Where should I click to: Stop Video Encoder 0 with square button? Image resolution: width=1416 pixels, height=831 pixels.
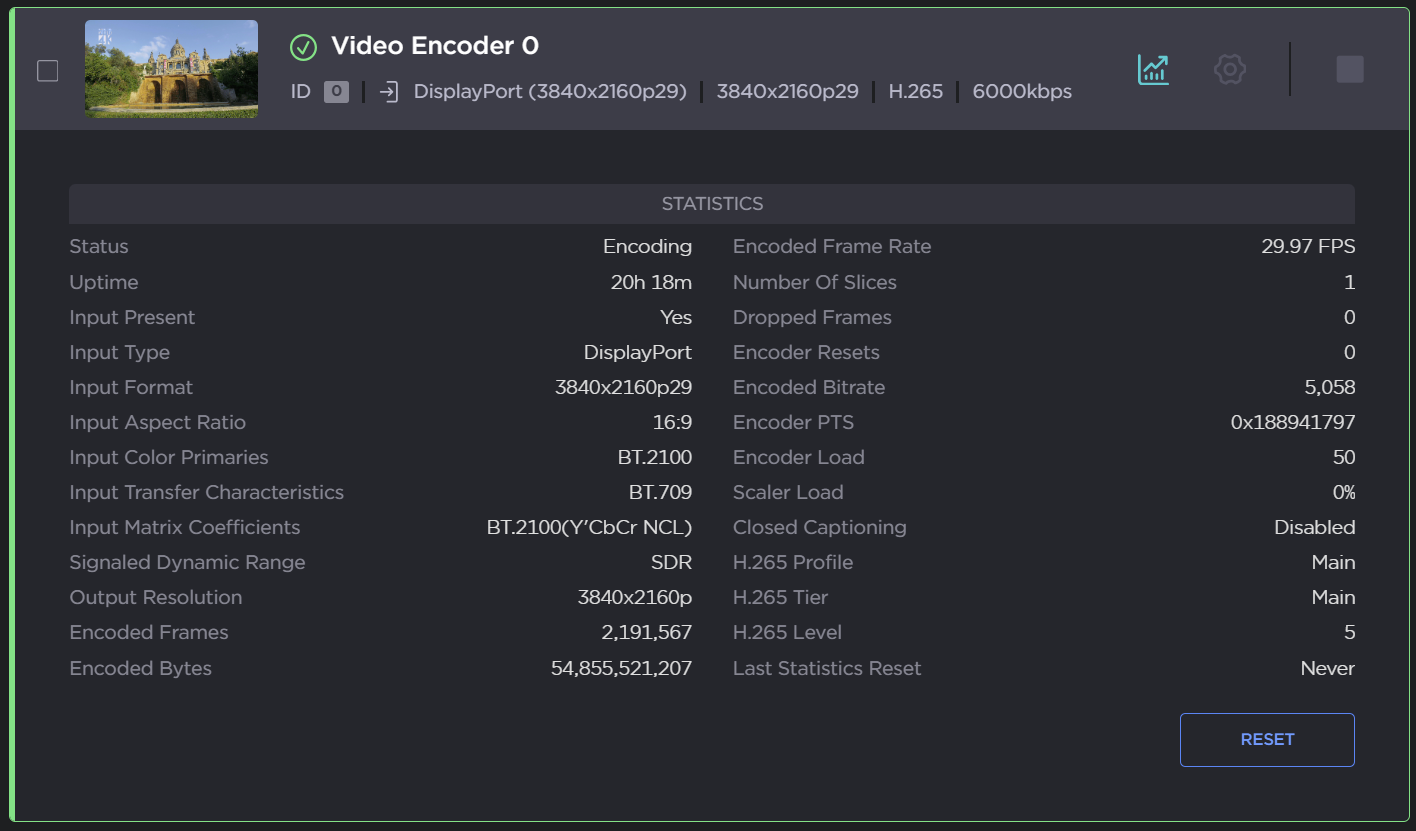click(x=1349, y=69)
